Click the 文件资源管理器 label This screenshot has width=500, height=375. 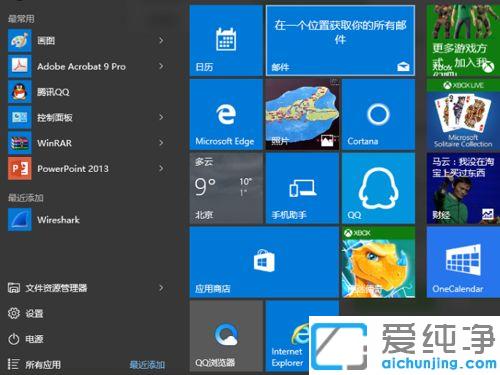[56, 288]
